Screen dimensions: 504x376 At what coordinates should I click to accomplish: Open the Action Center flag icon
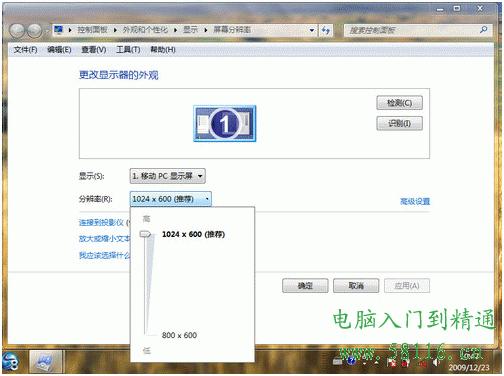click(392, 362)
